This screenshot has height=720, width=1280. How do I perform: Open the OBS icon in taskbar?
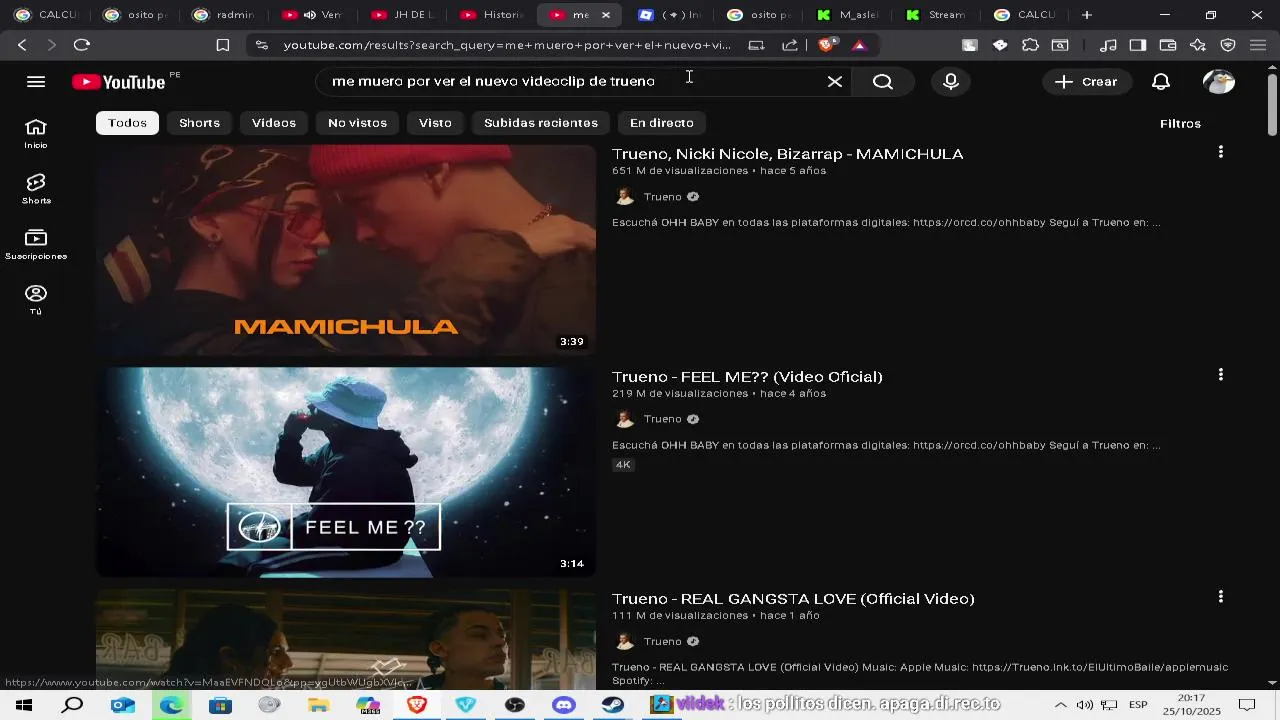click(515, 705)
